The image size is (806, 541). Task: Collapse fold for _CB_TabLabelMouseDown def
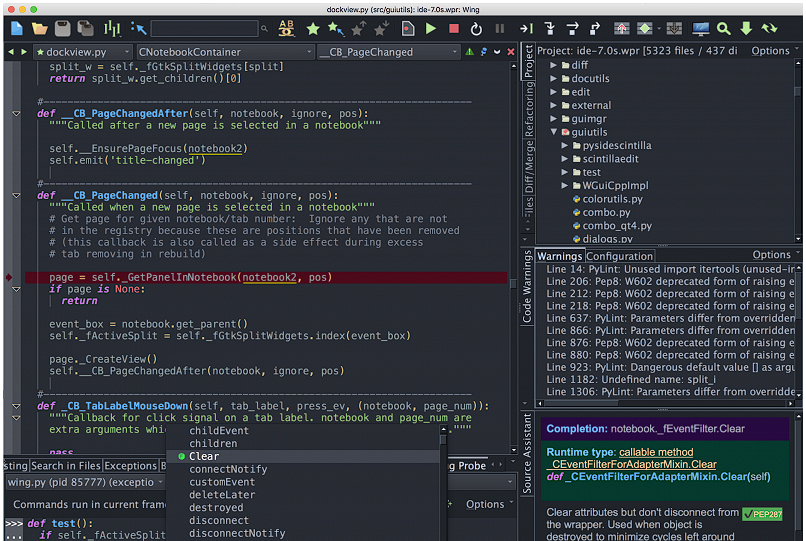click(x=16, y=406)
